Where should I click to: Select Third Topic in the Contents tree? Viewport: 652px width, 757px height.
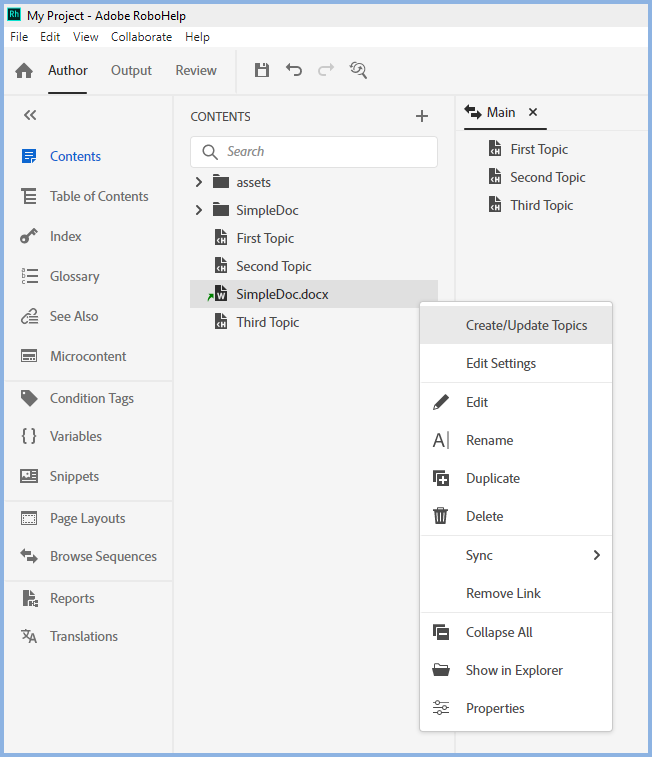[x=267, y=322]
